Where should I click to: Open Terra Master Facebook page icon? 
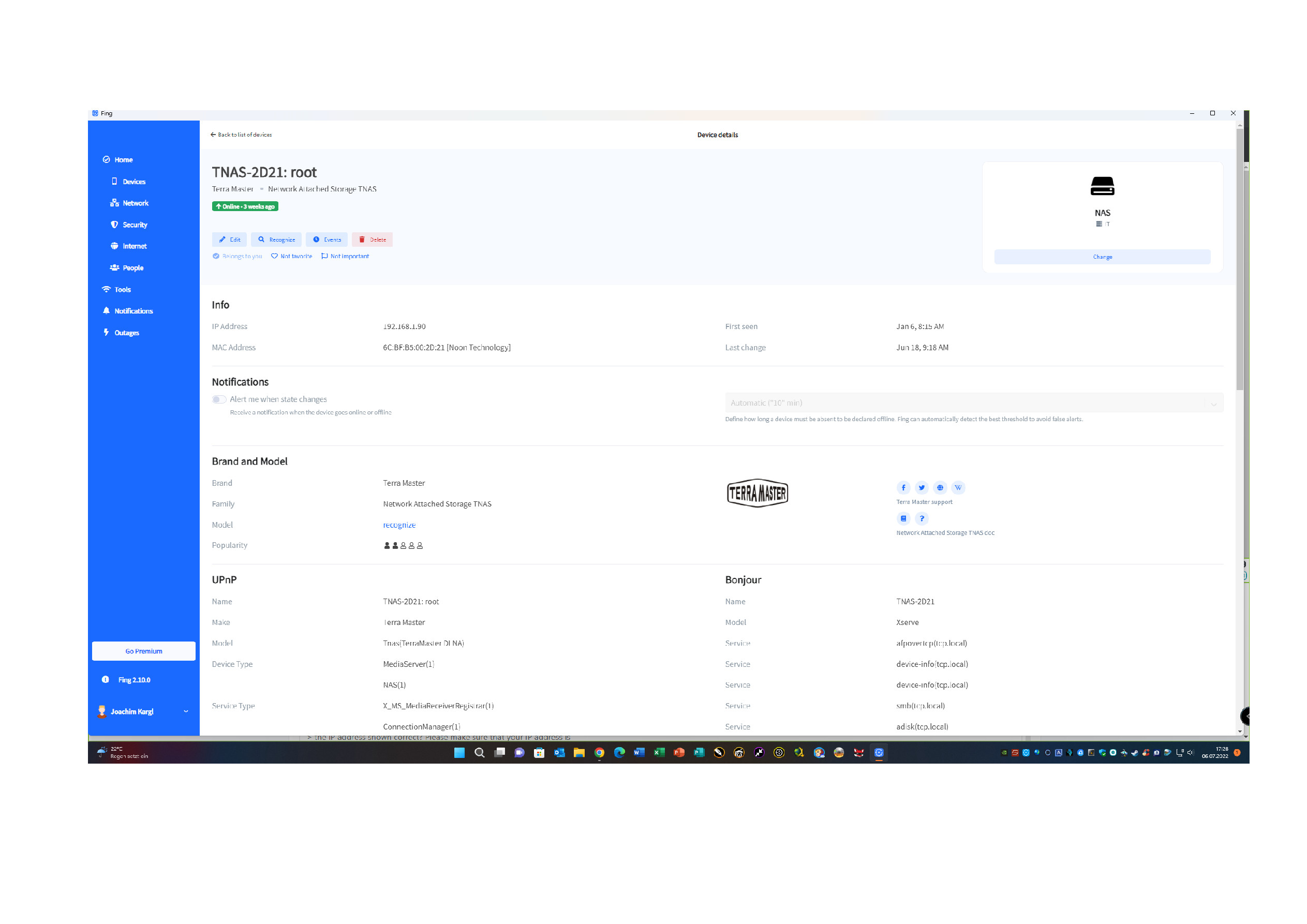click(x=903, y=487)
